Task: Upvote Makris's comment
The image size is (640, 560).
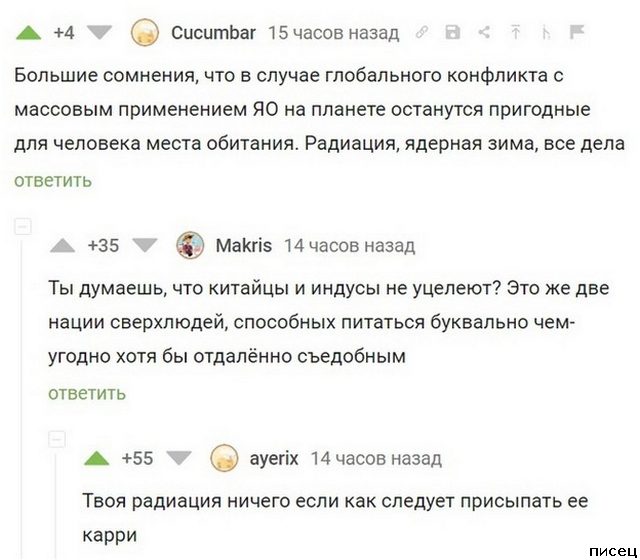Action: (62, 246)
